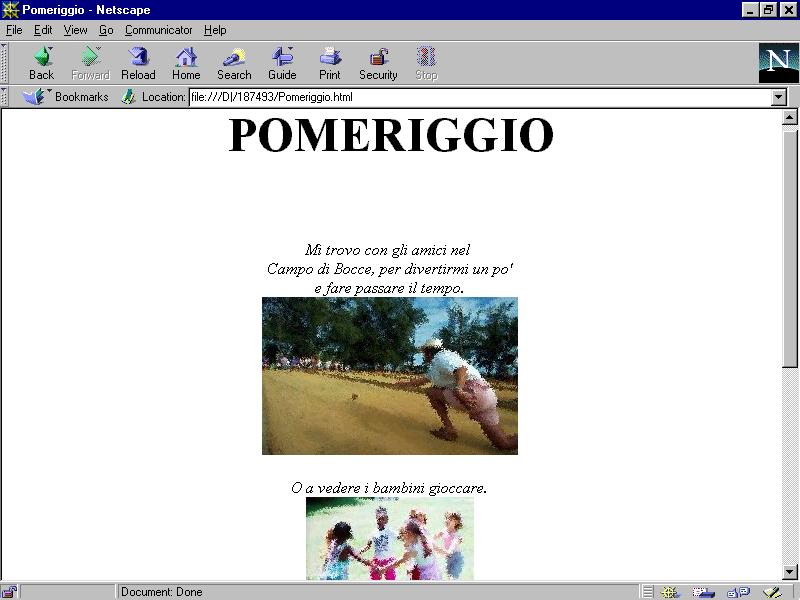
Task: Open the View menu
Action: pyautogui.click(x=76, y=30)
